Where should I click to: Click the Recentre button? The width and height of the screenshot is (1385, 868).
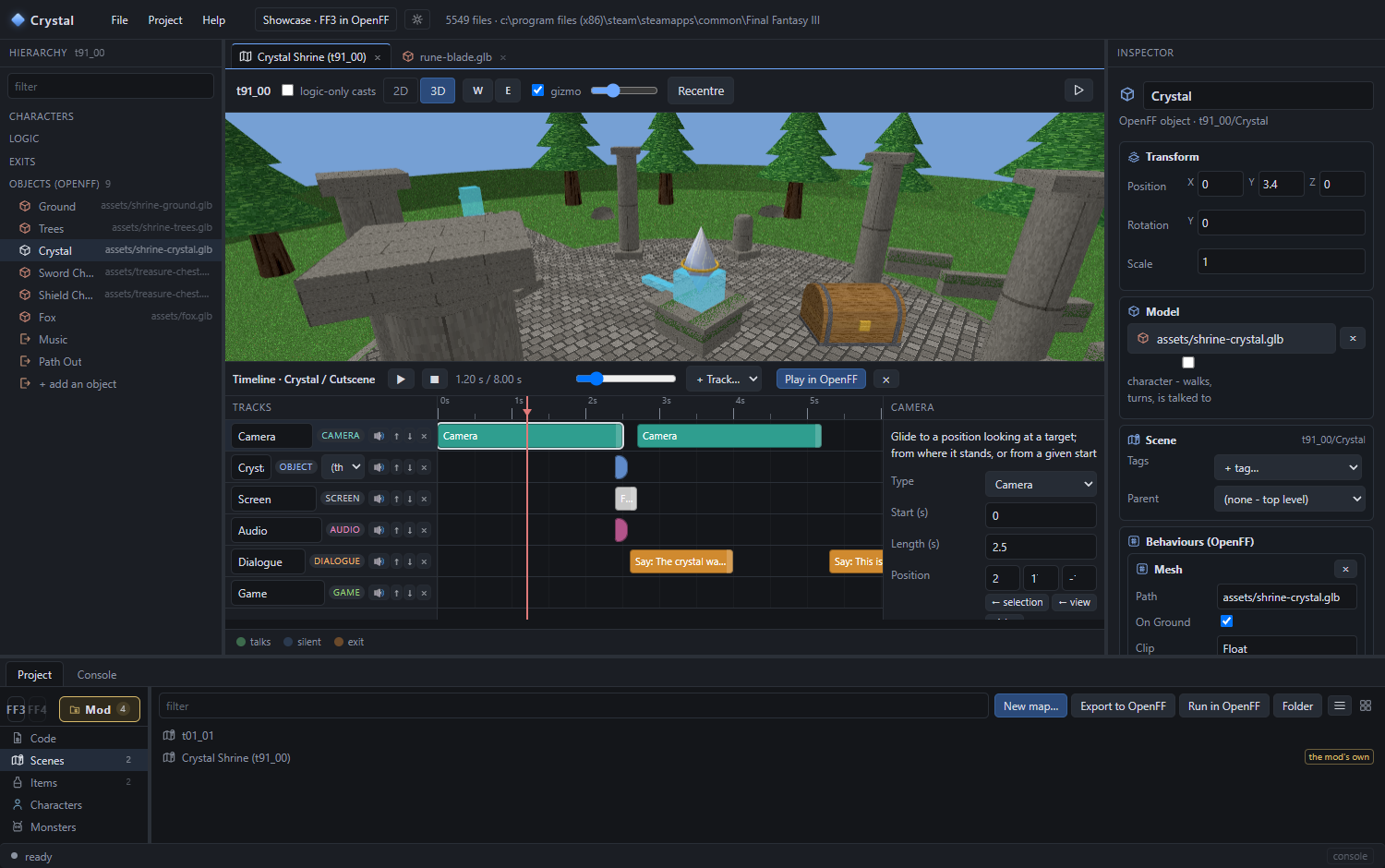point(701,90)
